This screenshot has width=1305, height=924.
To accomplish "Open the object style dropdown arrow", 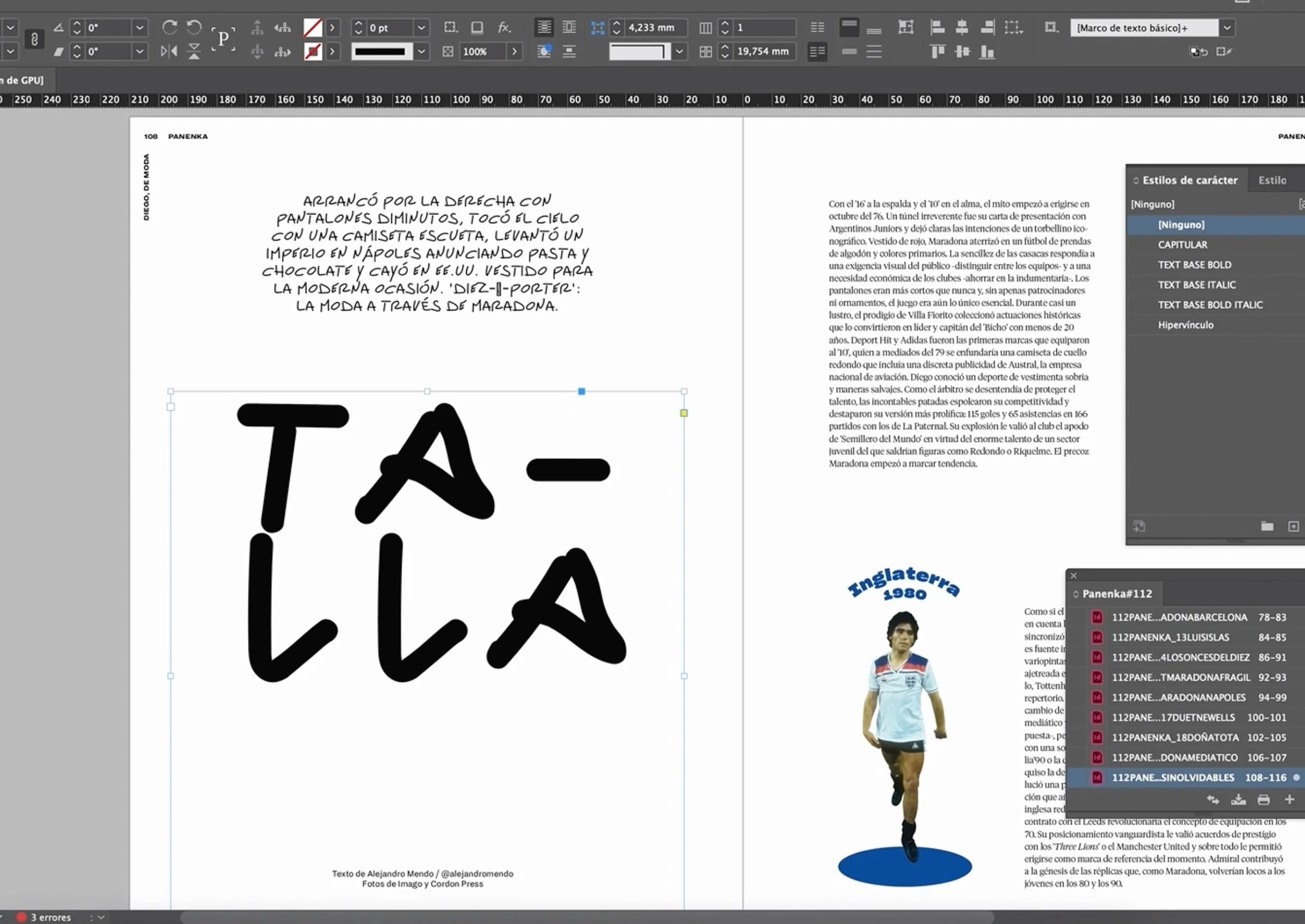I will pyautogui.click(x=1228, y=27).
